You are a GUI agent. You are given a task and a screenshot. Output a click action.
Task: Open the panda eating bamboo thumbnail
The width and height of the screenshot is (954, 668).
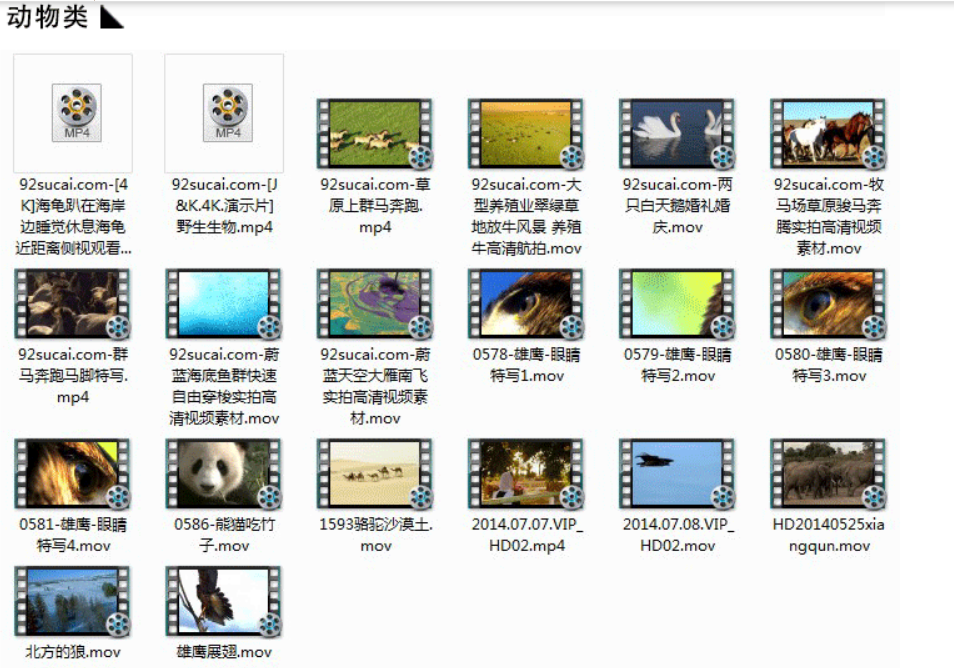click(x=224, y=473)
